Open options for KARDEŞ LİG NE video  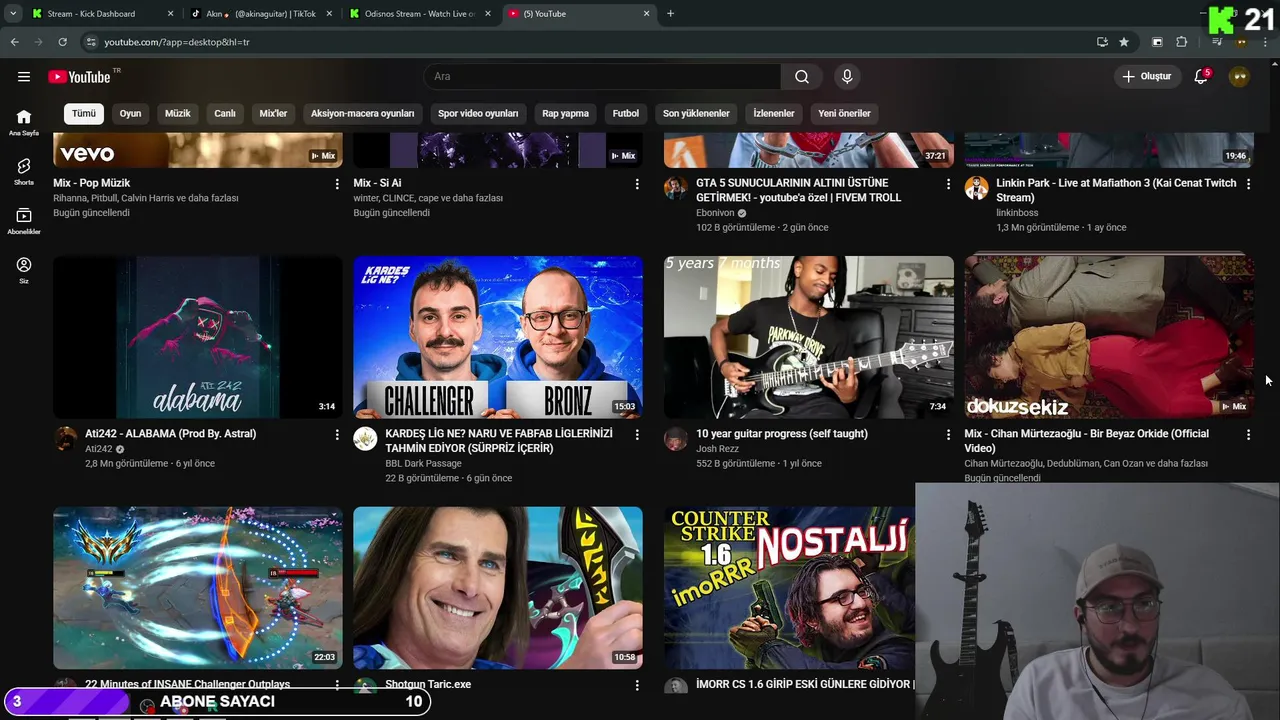click(637, 435)
